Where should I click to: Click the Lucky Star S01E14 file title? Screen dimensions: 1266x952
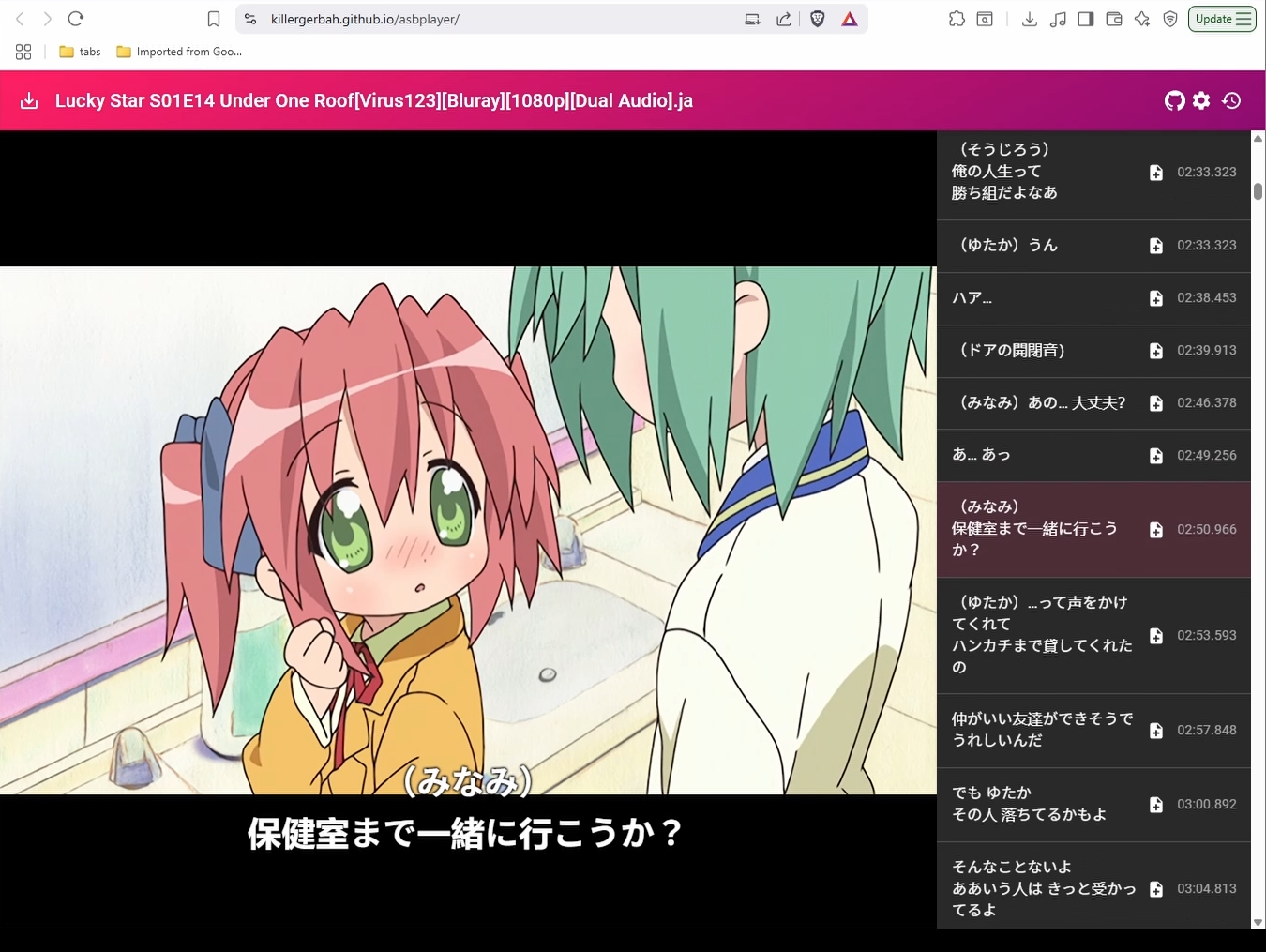[x=374, y=100]
